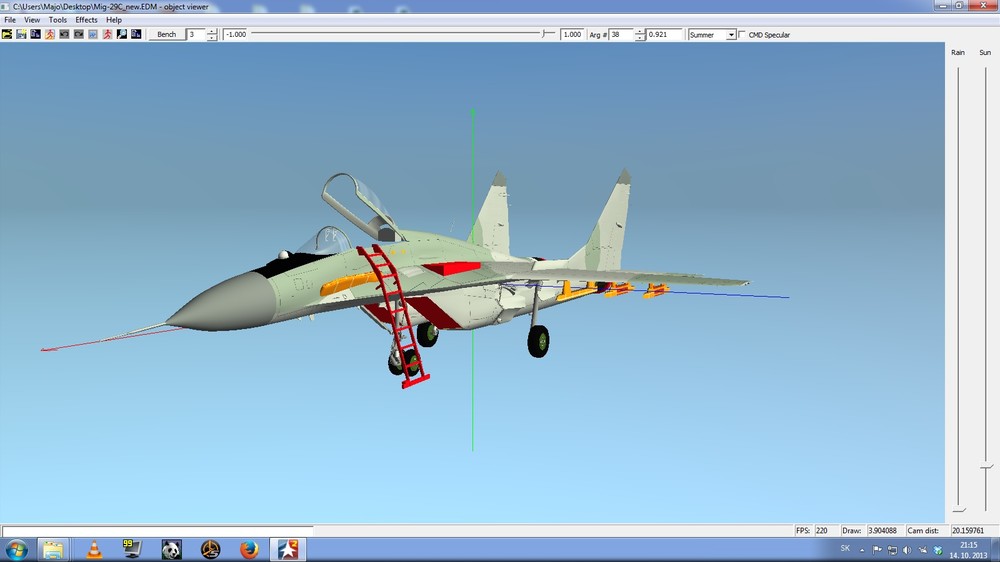Screen dimensions: 1000x562
Task: Click the Bench count field showing 3
Action: [x=196, y=34]
